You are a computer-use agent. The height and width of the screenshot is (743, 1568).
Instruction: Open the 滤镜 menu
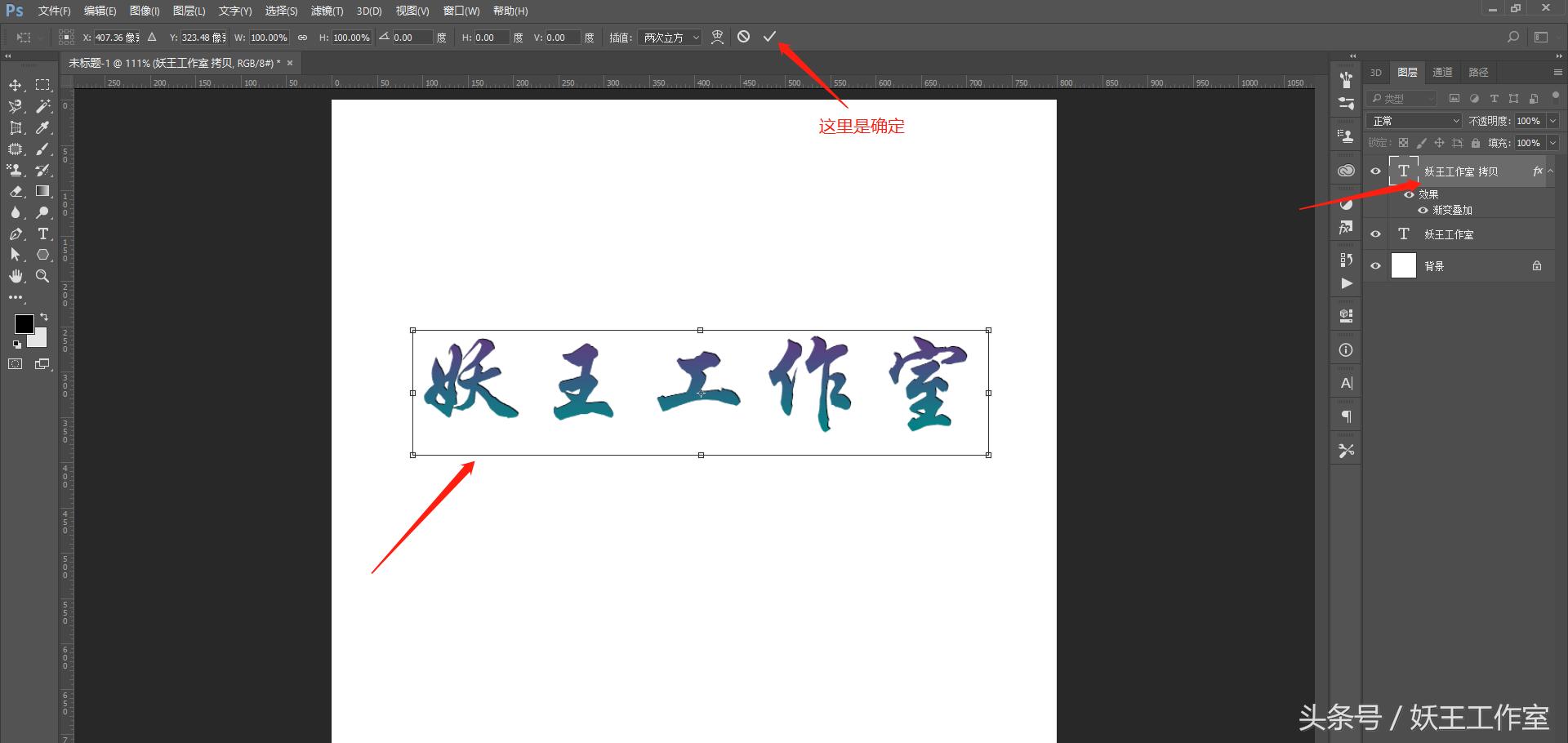coord(326,11)
